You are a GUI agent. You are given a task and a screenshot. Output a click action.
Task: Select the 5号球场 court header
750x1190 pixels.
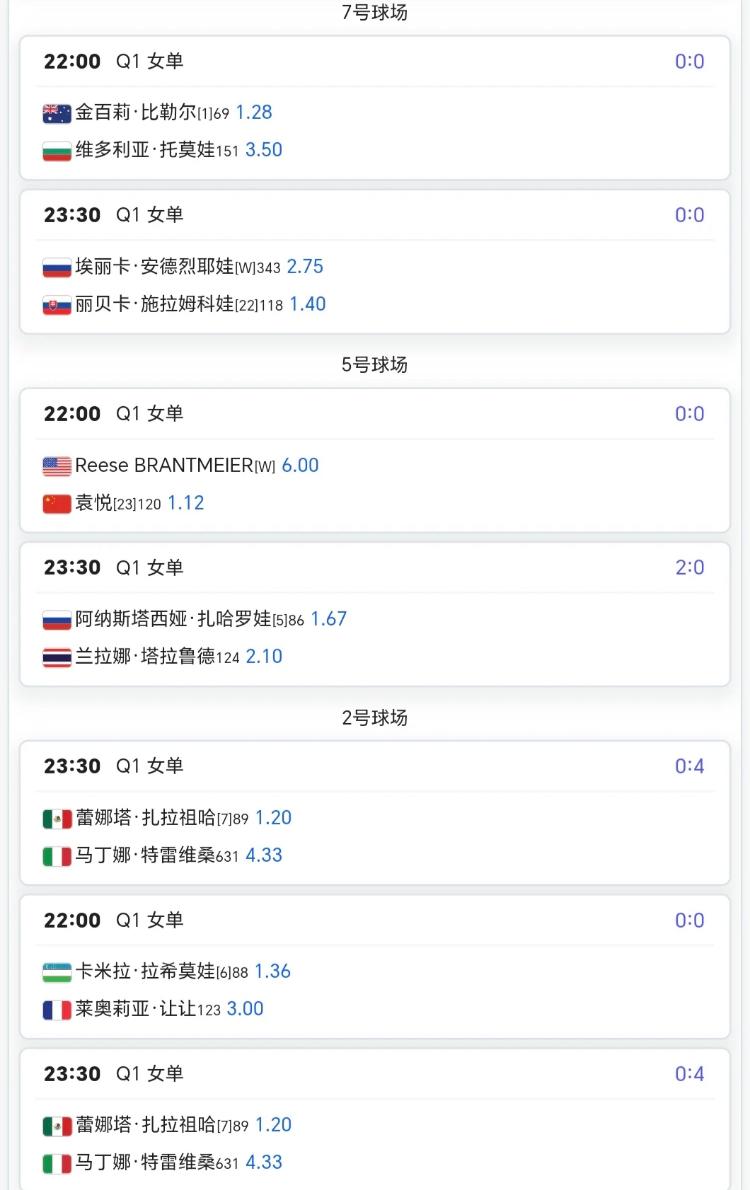pyautogui.click(x=374, y=365)
